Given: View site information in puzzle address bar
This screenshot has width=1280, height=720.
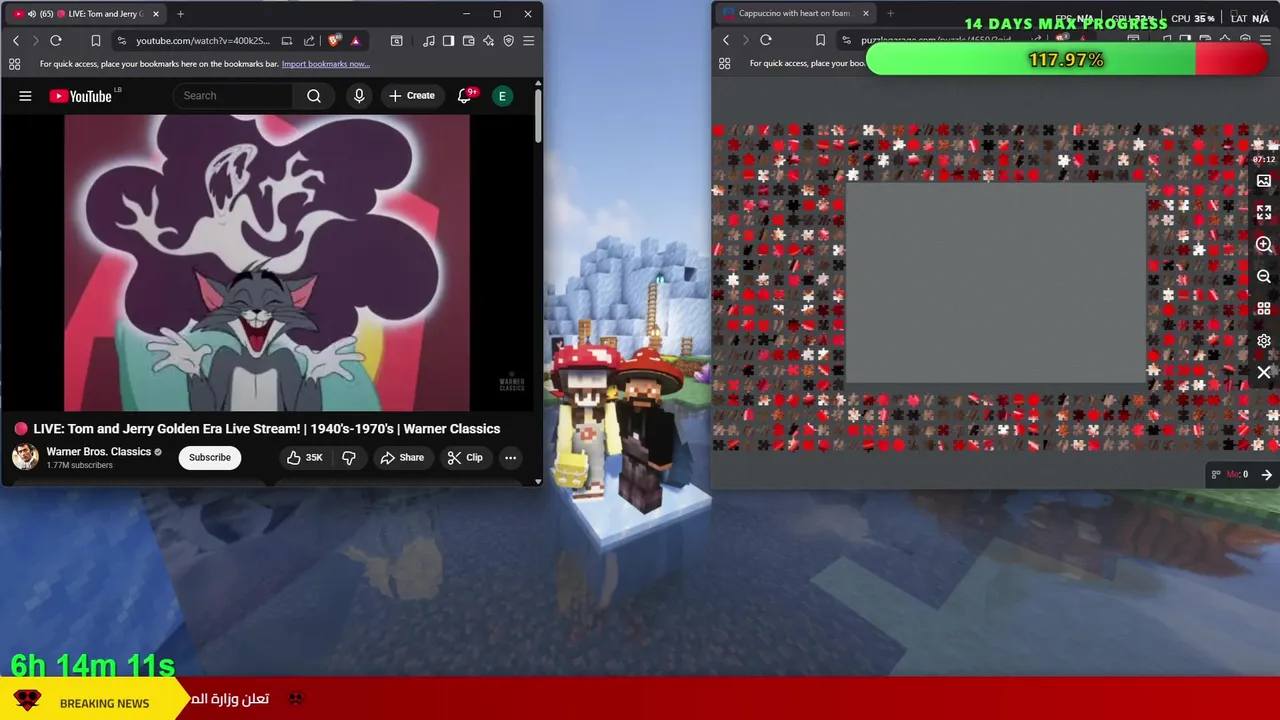Looking at the screenshot, I should pyautogui.click(x=846, y=40).
